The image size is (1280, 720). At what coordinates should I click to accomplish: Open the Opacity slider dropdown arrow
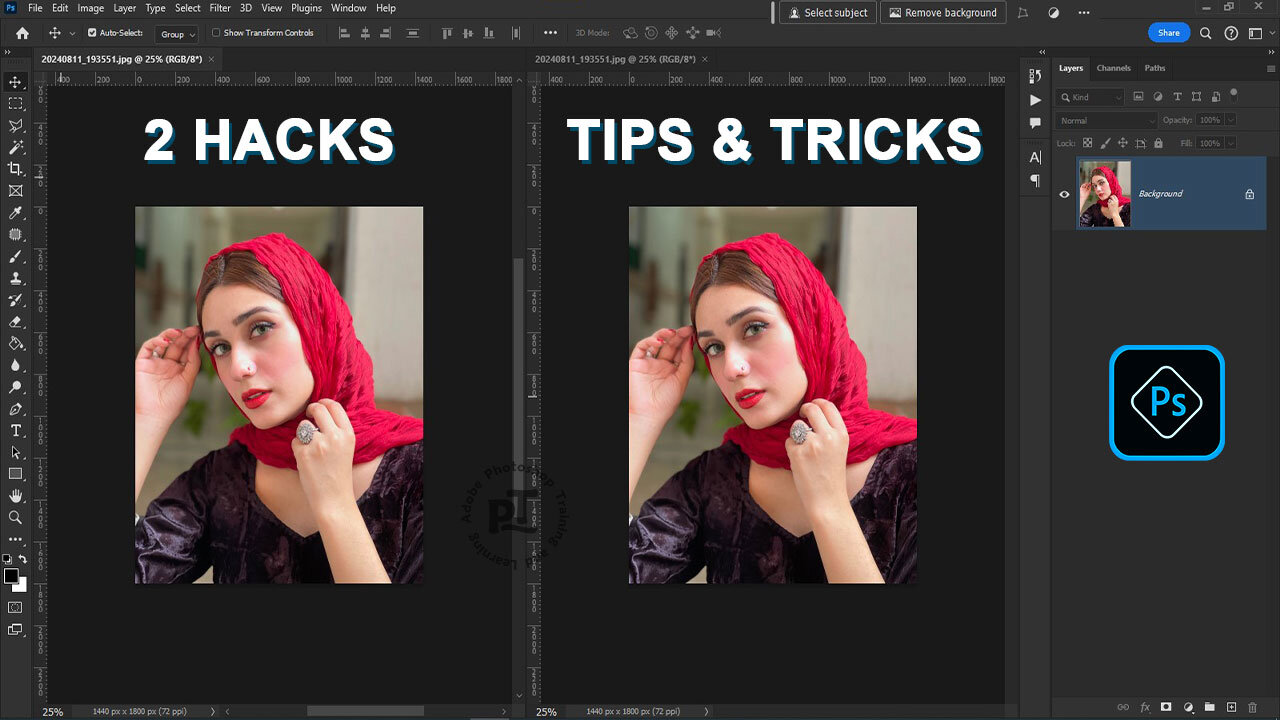tap(1230, 120)
